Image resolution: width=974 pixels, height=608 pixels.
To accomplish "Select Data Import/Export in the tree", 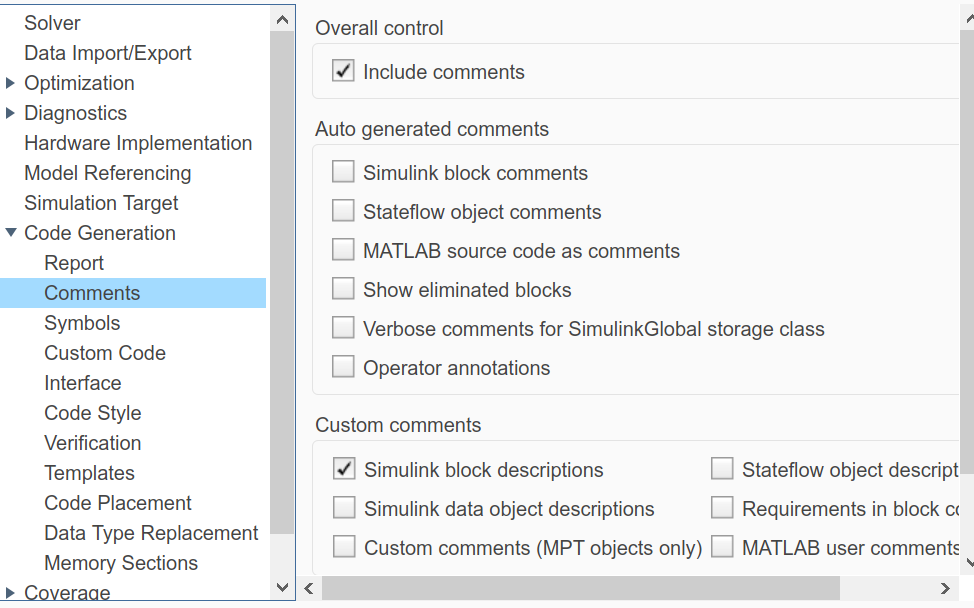I will coord(107,53).
